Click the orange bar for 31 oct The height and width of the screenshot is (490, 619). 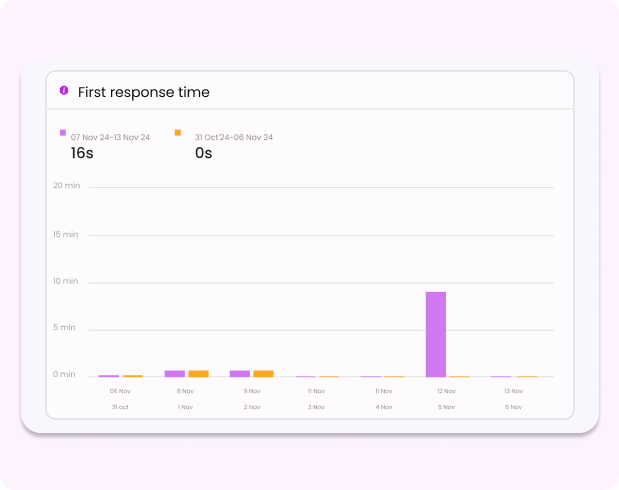[132, 376]
